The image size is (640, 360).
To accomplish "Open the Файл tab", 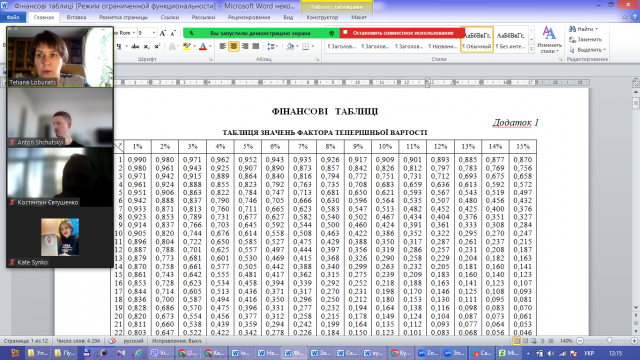I will [13, 18].
